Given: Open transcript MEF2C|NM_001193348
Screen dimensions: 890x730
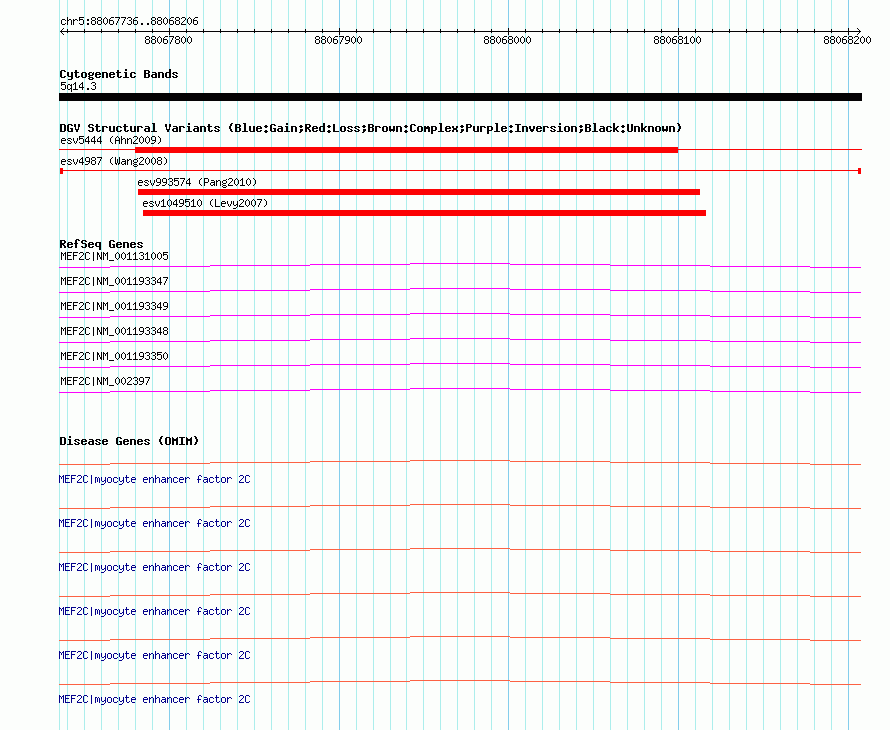Looking at the screenshot, I should [114, 332].
